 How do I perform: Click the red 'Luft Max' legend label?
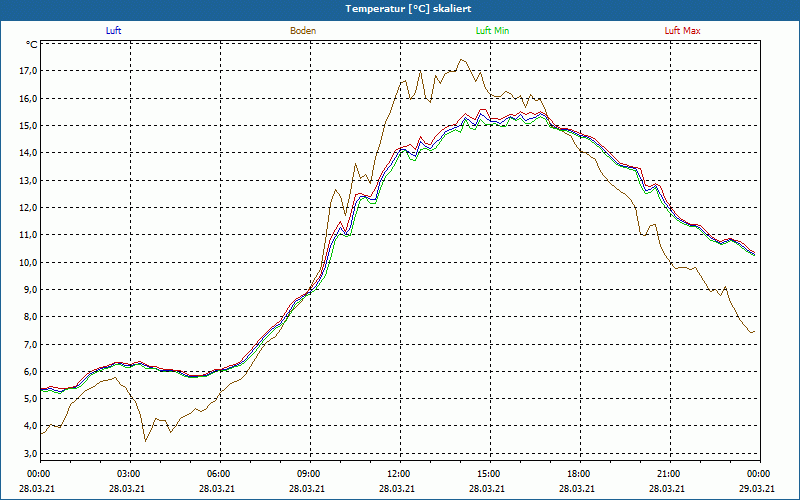pos(682,31)
